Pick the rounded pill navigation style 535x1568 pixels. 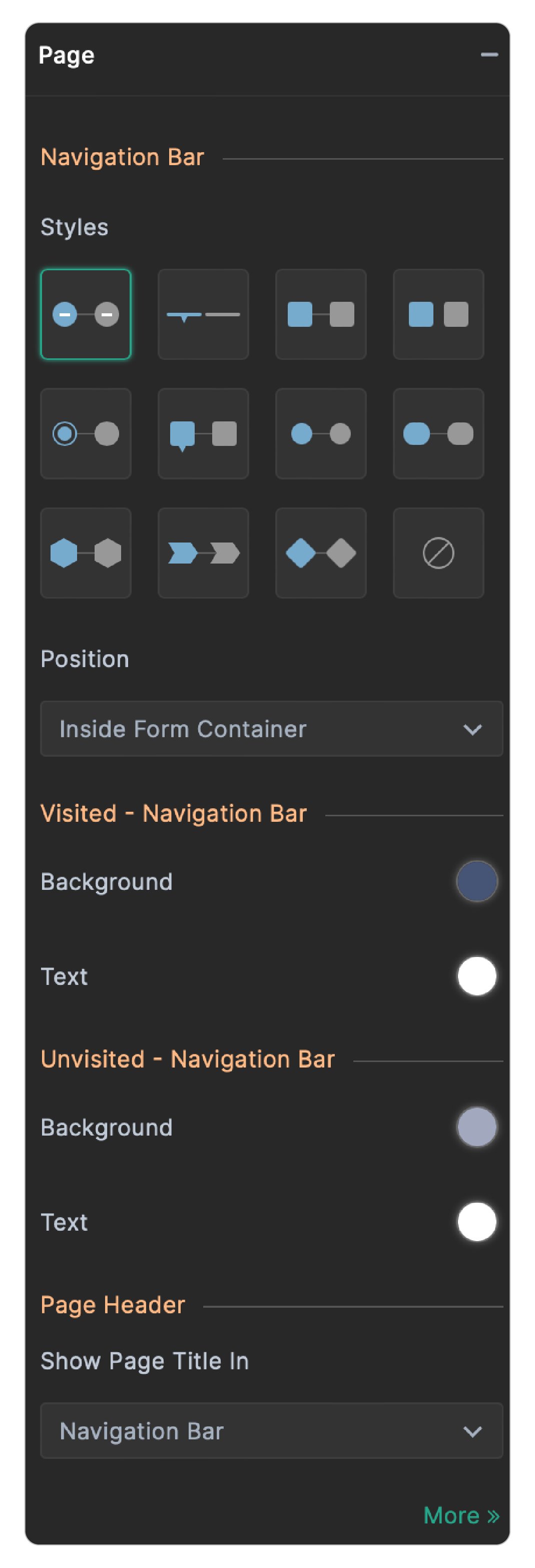[438, 433]
